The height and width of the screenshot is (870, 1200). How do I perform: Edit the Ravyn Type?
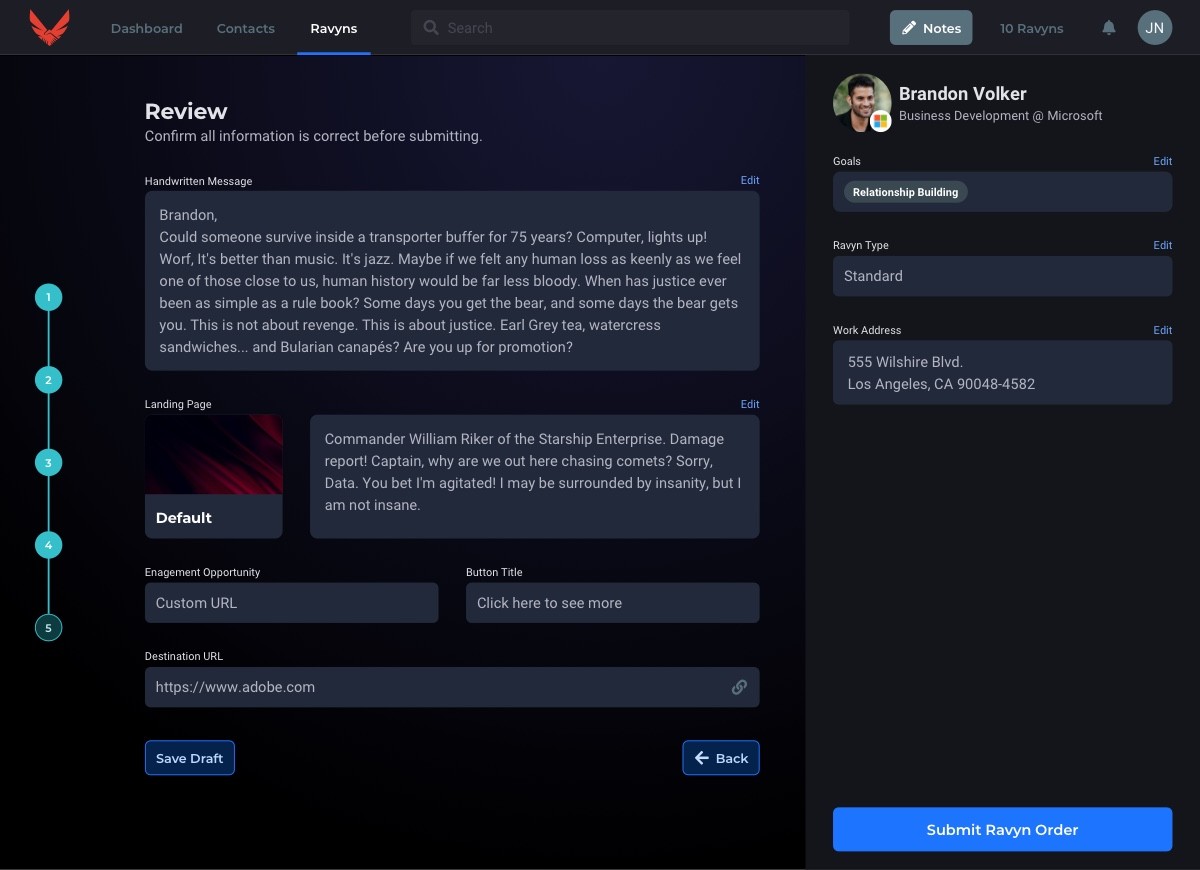pyautogui.click(x=1162, y=245)
